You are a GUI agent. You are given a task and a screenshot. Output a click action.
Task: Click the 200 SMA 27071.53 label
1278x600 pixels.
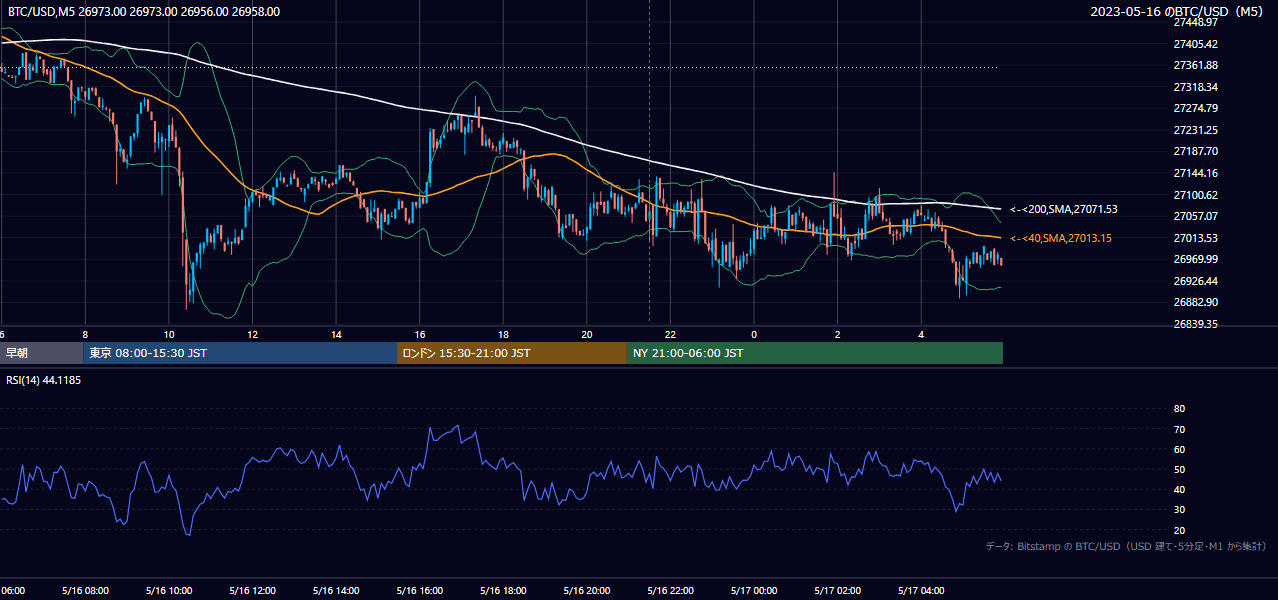tap(1063, 210)
